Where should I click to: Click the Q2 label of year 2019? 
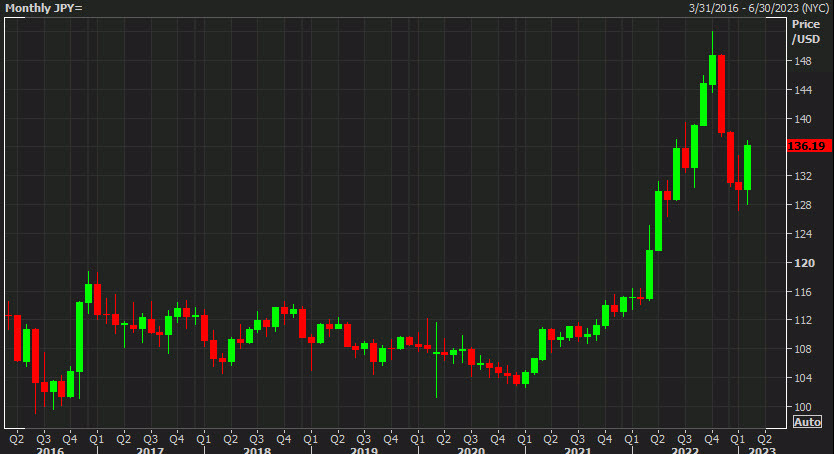pos(337,439)
